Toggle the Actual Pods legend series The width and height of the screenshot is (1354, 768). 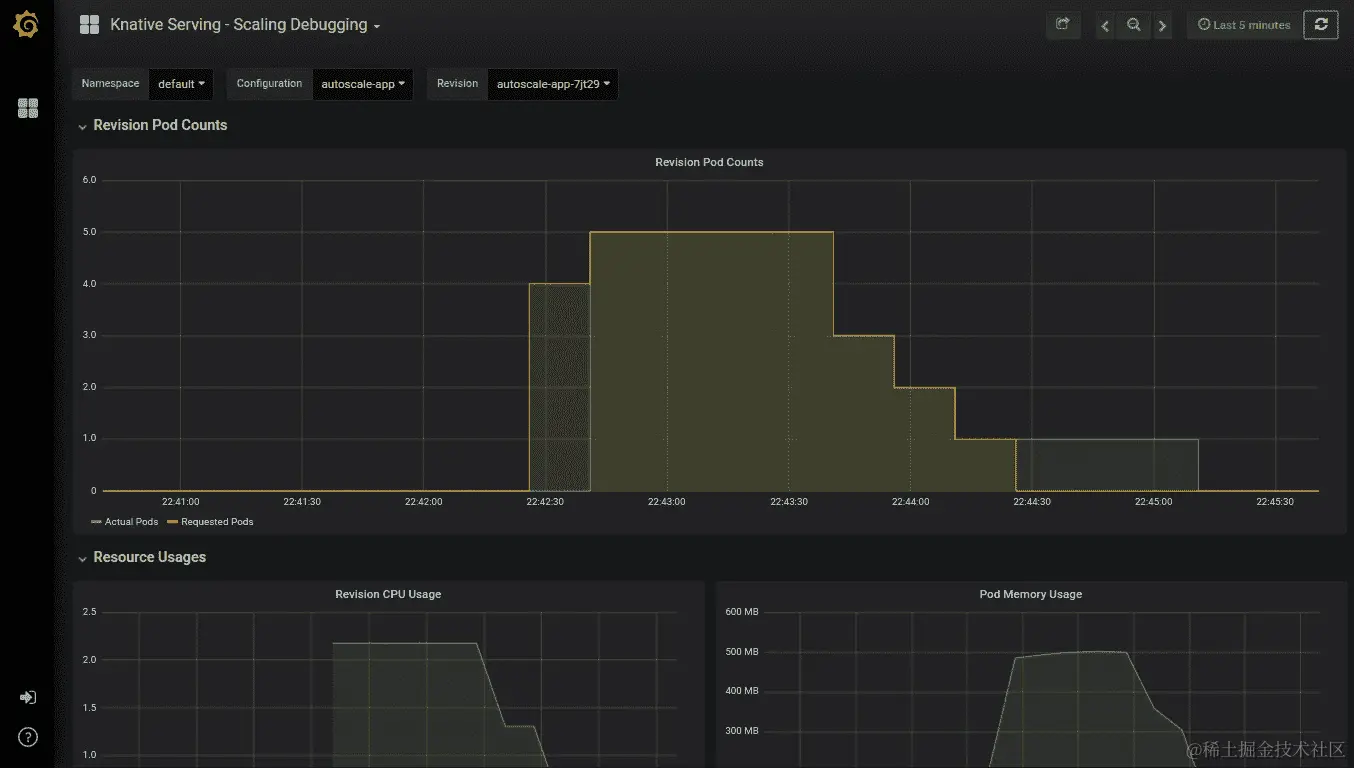[125, 522]
